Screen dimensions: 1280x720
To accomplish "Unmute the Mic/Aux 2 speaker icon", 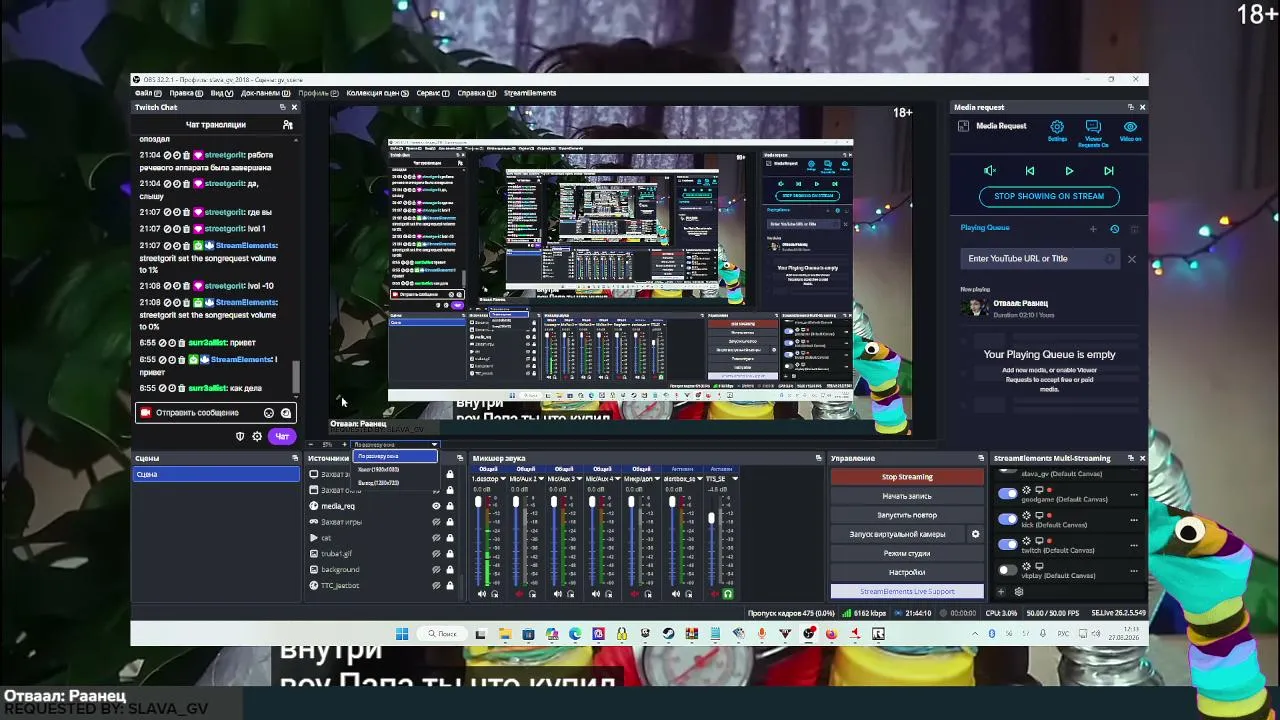I will (x=519, y=594).
